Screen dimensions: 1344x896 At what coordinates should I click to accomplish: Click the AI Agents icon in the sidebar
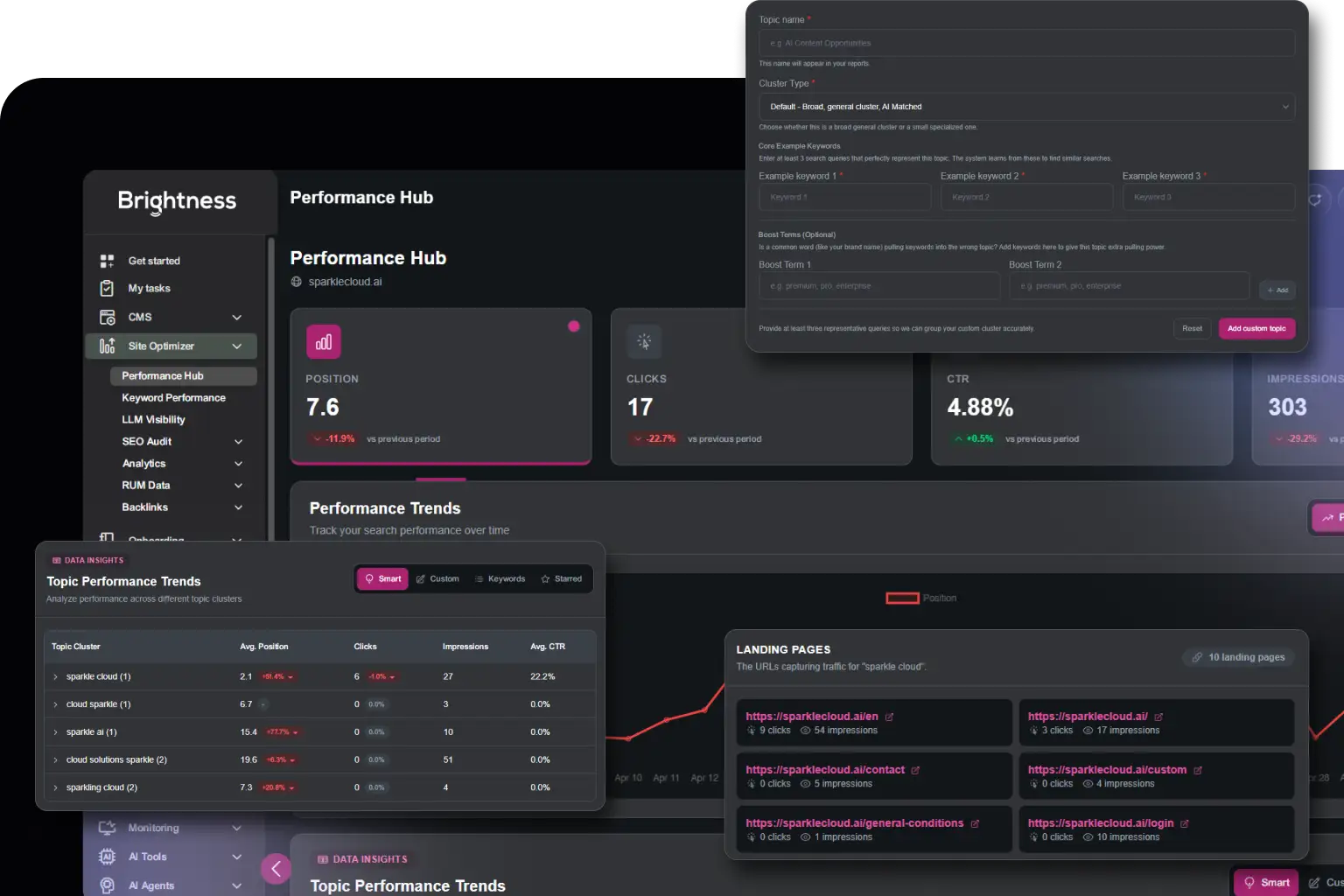[107, 885]
